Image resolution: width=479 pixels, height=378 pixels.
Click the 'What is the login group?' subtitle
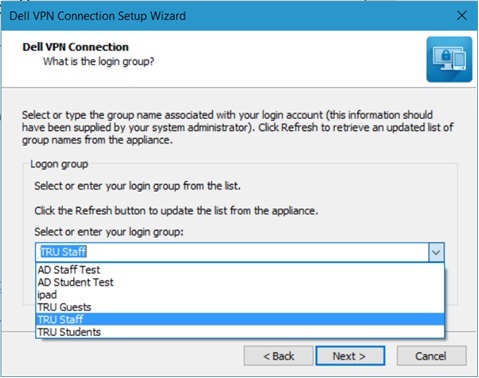[x=99, y=62]
